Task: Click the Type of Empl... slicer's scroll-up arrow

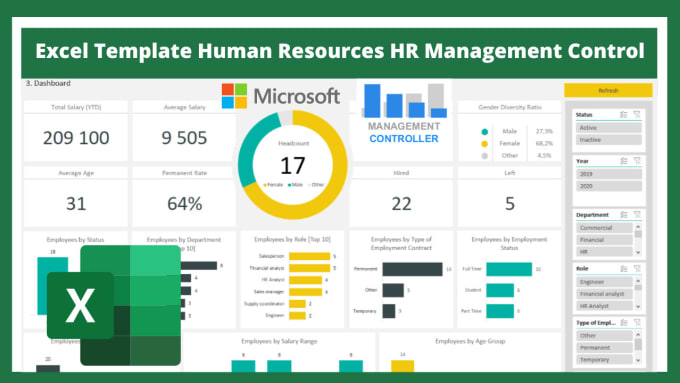Action: point(638,334)
